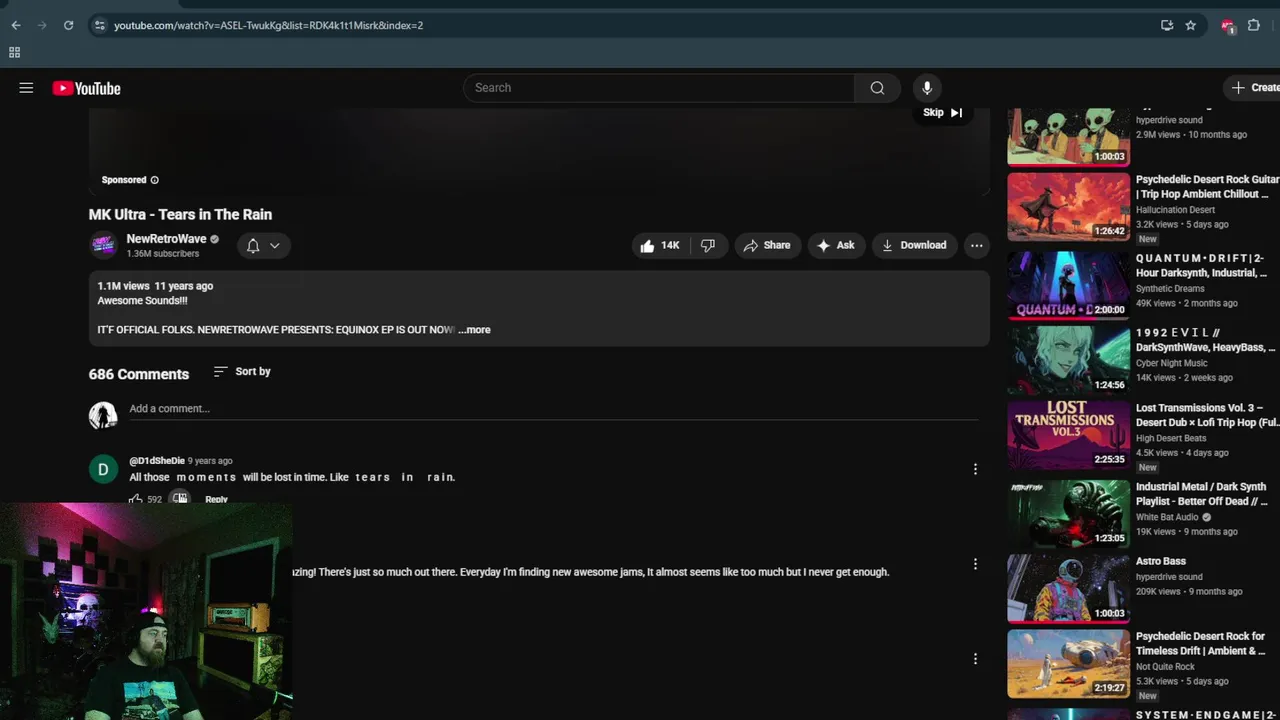The height and width of the screenshot is (720, 1280).
Task: Click the video title MK Ultra - Tears in The Rain
Action: tap(180, 214)
